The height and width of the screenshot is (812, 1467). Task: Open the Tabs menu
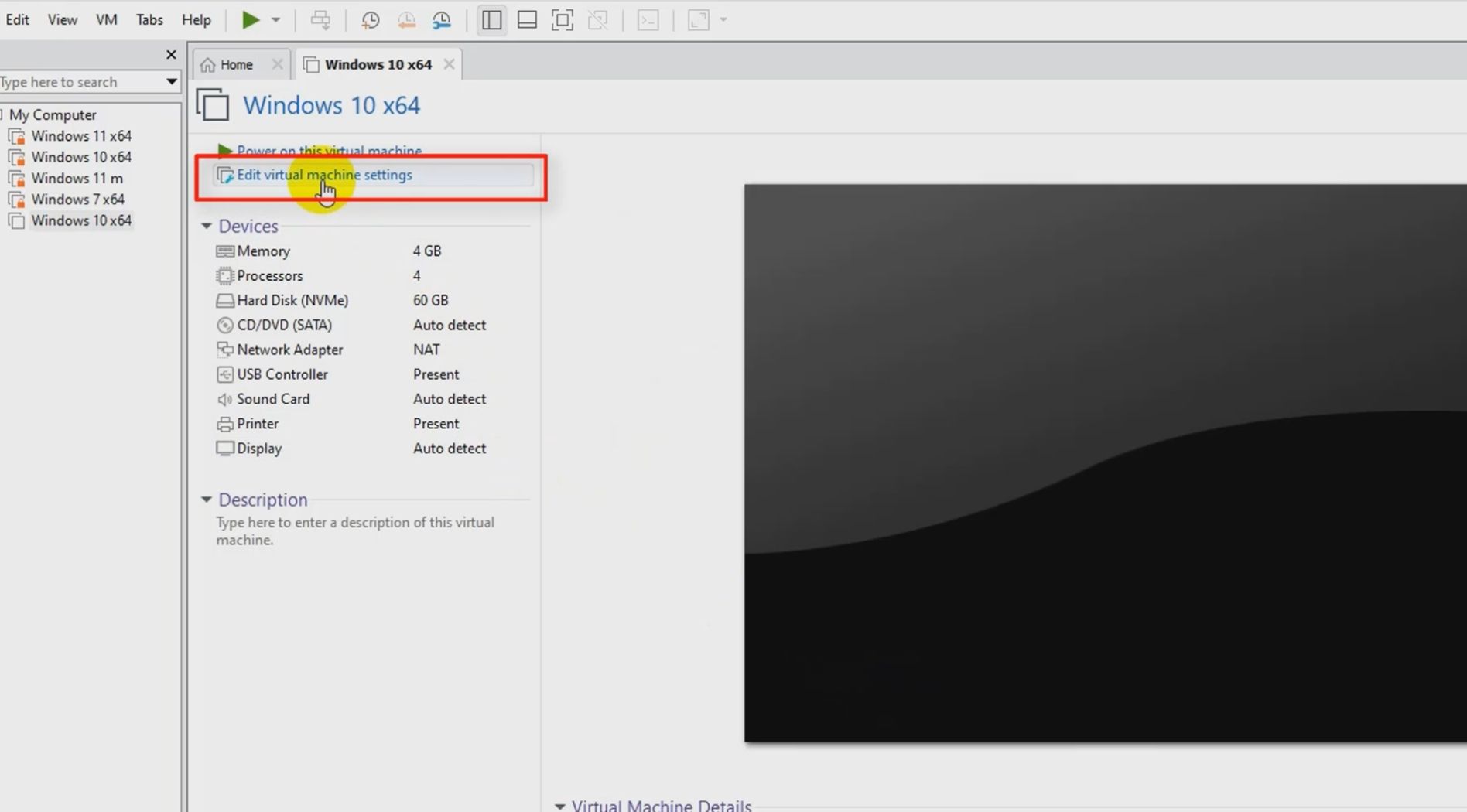click(x=149, y=20)
